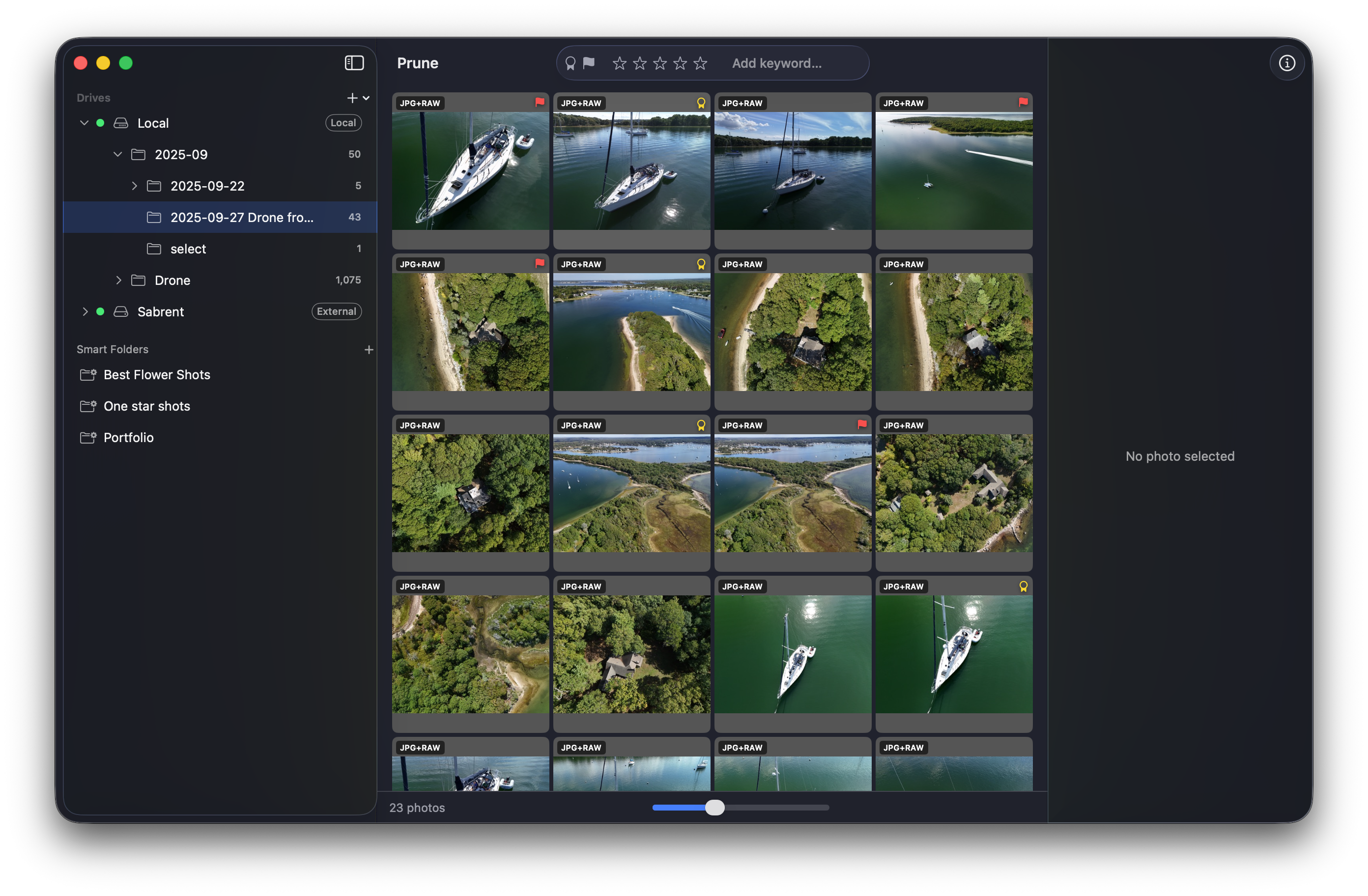The width and height of the screenshot is (1368, 896).
Task: Select the brown-roof house in woods thumbnail
Action: (x=632, y=655)
